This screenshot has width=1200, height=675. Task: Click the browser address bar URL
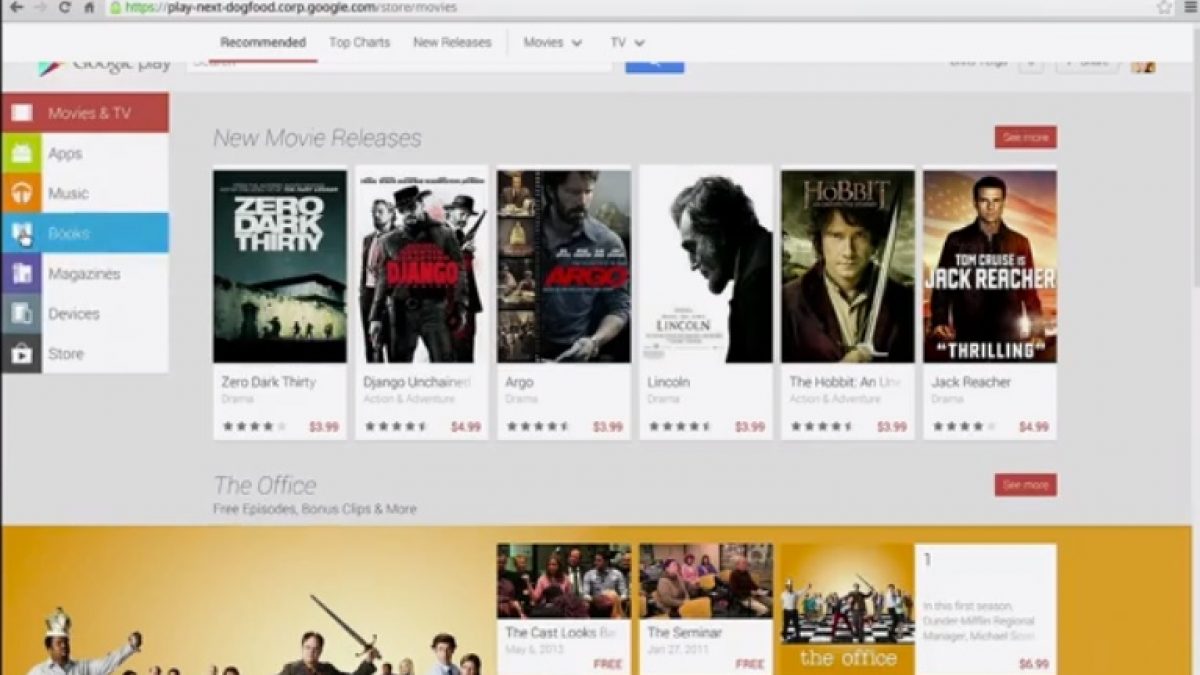point(291,7)
